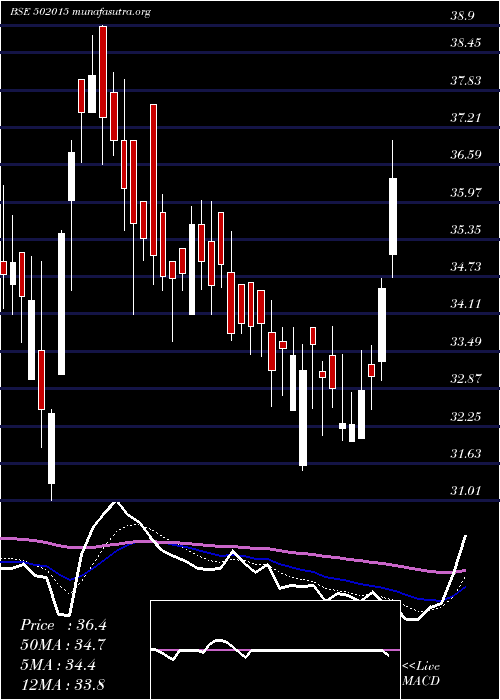Click the 'Price : 36.4' readout

pos(63,625)
